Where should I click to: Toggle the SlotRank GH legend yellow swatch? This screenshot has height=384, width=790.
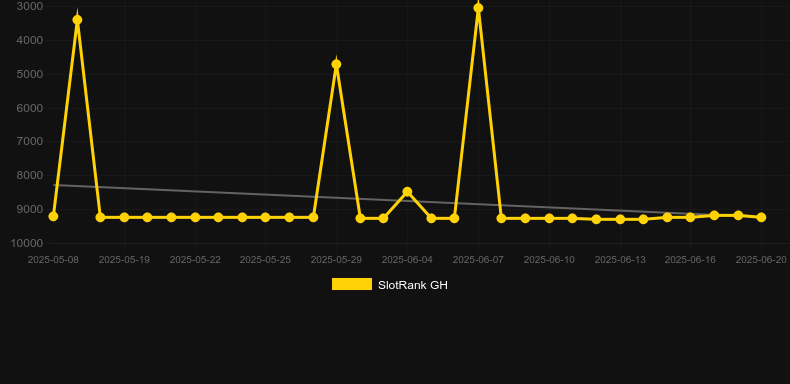click(352, 284)
